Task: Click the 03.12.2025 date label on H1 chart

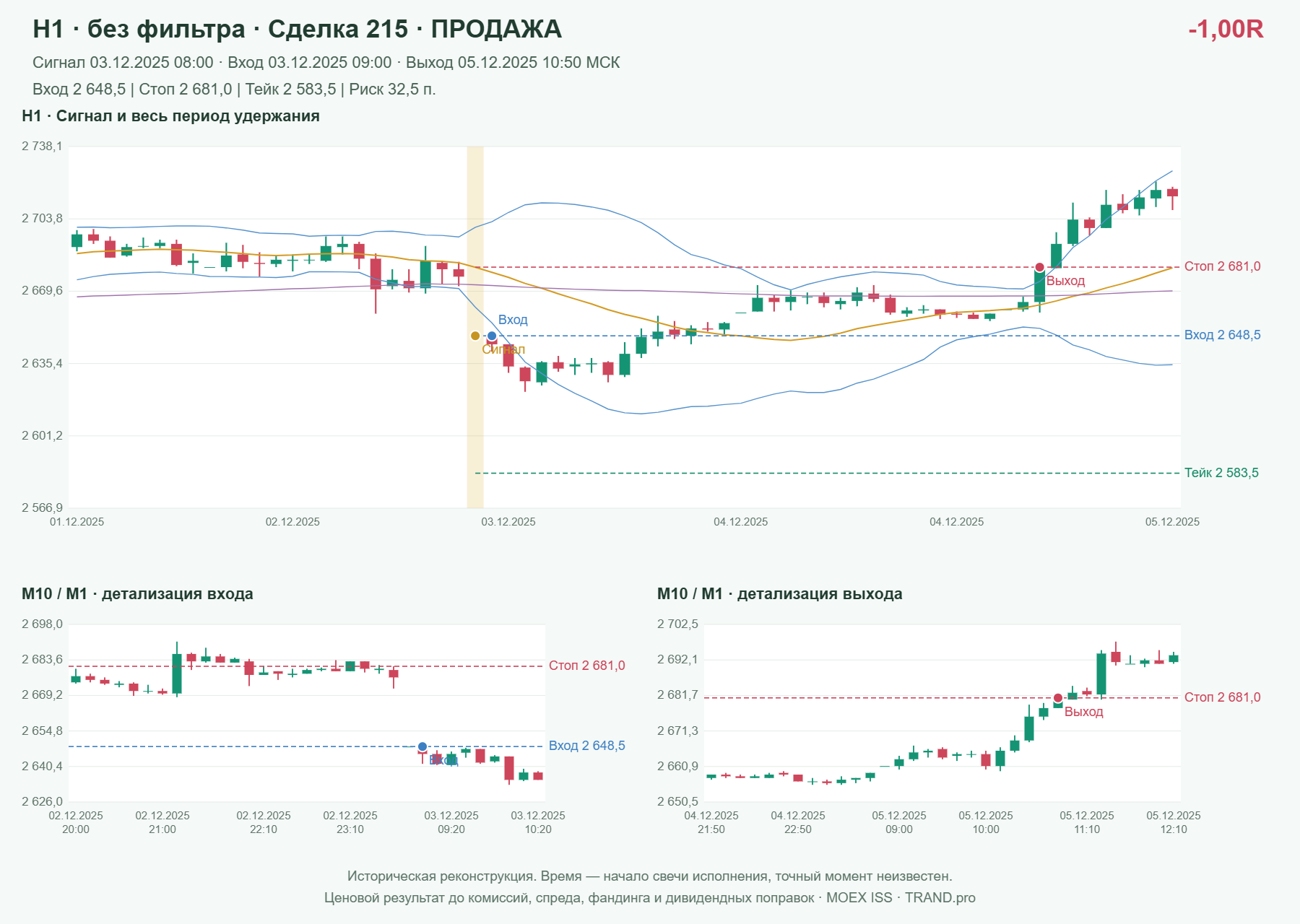Action: [x=508, y=522]
